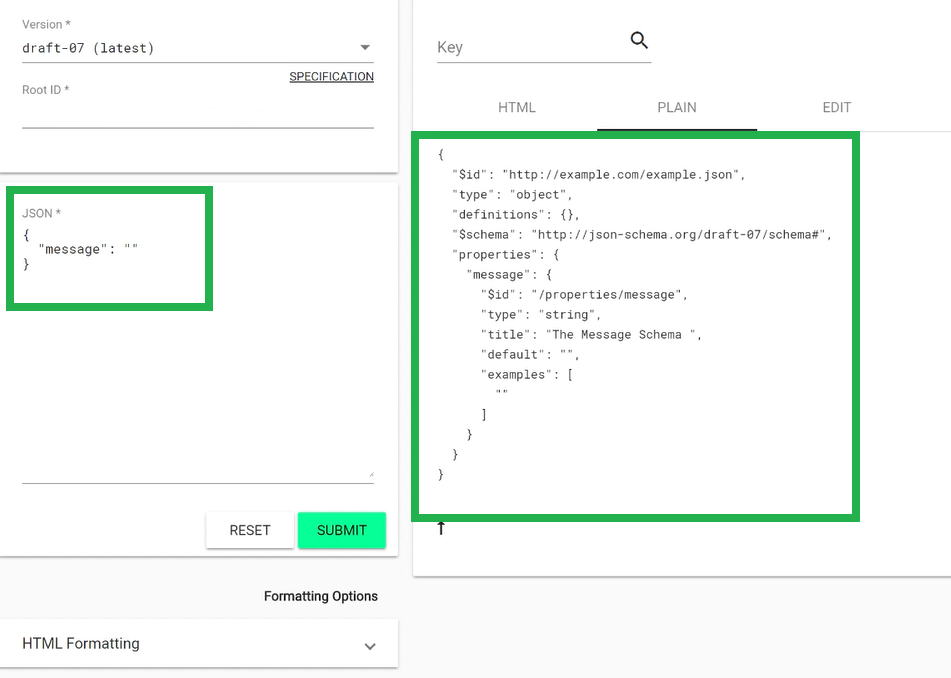Submit the JSON with SUBMIT button
This screenshot has width=951, height=678.
click(342, 531)
